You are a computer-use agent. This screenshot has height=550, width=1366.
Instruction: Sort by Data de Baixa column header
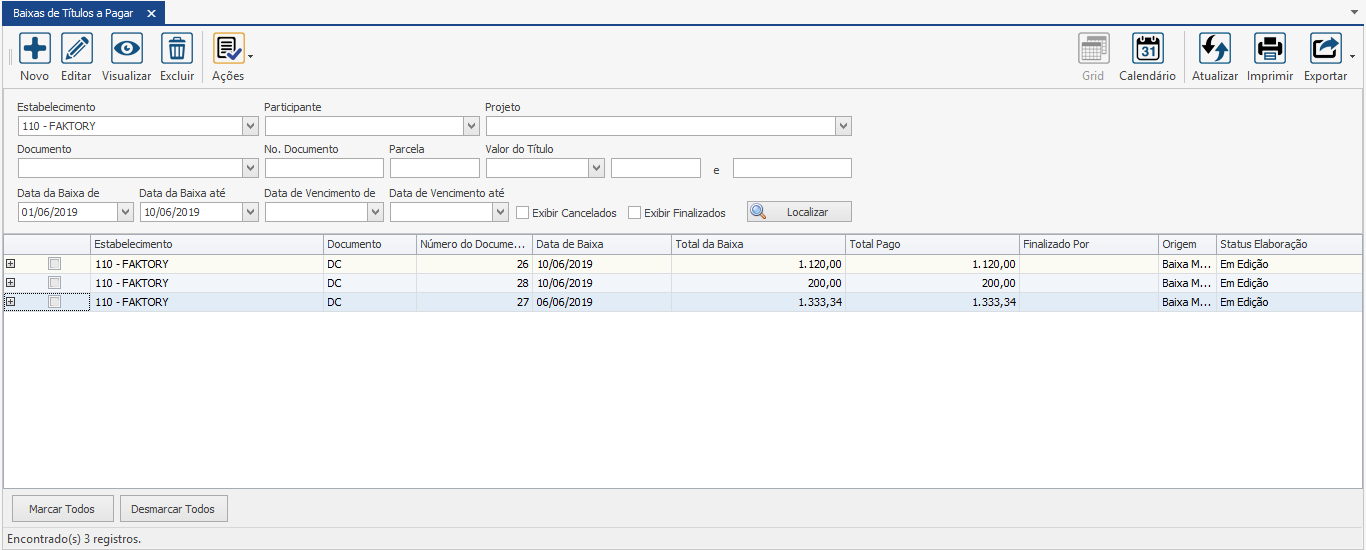tap(600, 244)
